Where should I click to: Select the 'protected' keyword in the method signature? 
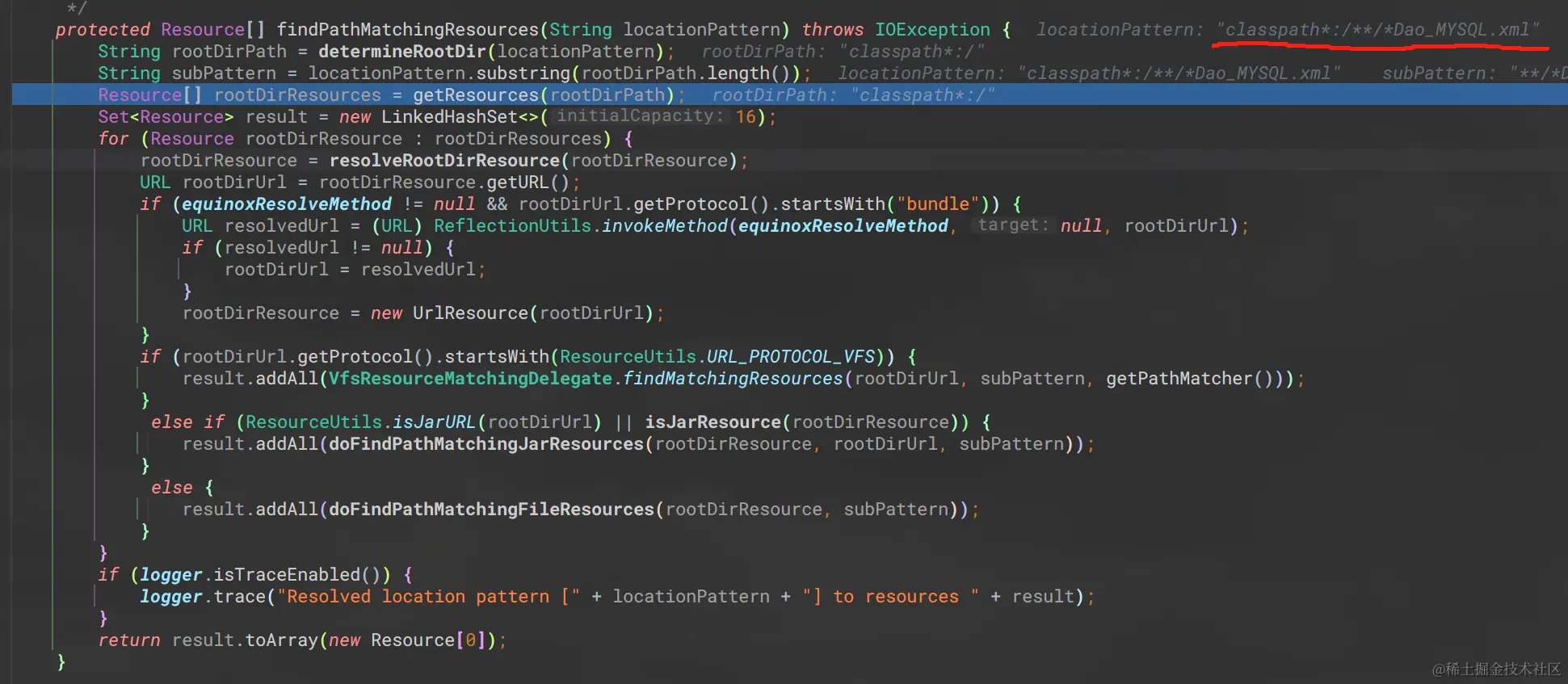[103, 30]
